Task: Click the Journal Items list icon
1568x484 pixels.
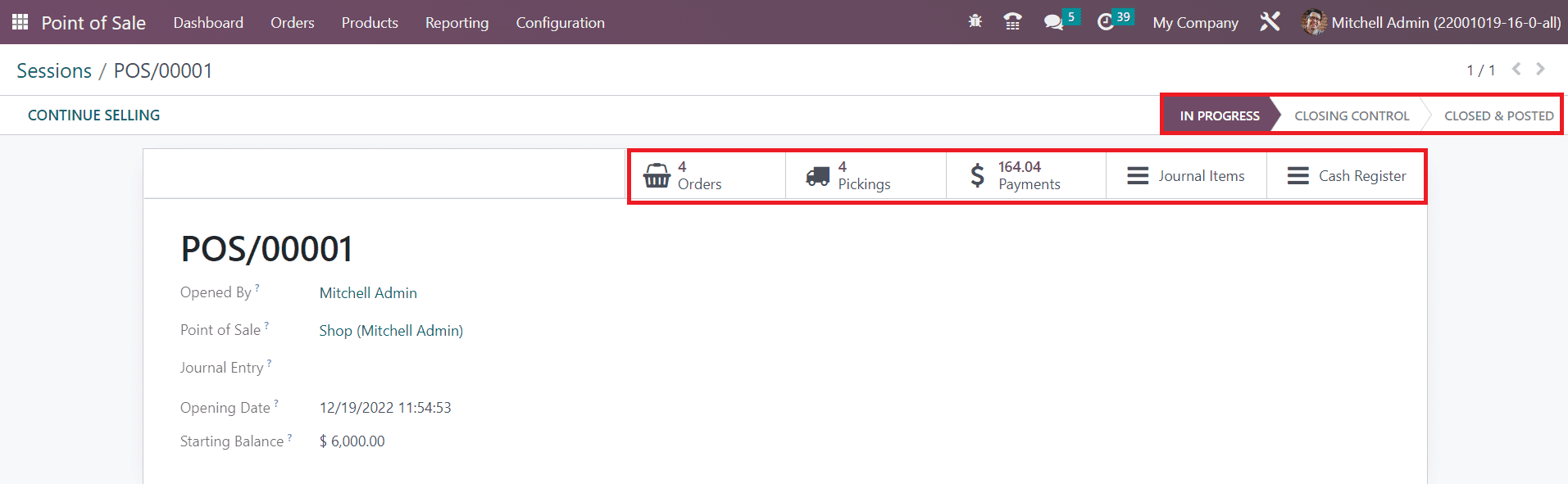Action: click(1138, 175)
